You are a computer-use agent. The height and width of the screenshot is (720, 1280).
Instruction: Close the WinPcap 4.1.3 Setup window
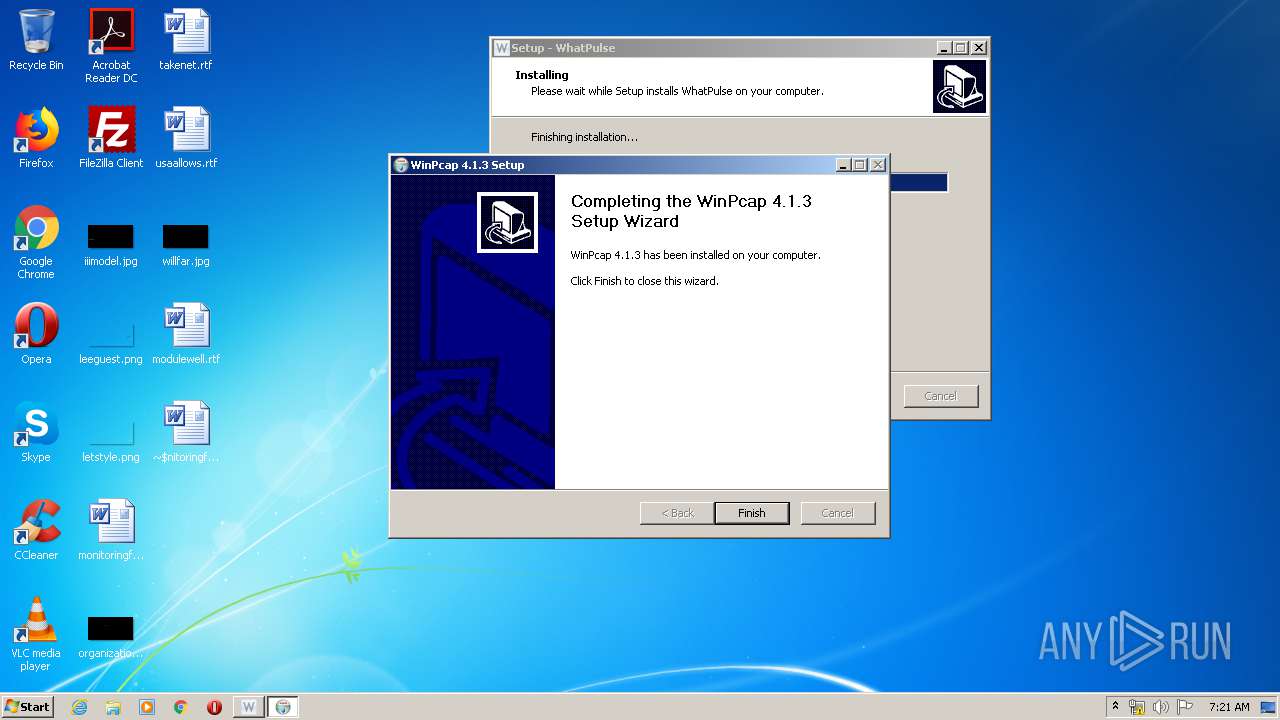[878, 165]
